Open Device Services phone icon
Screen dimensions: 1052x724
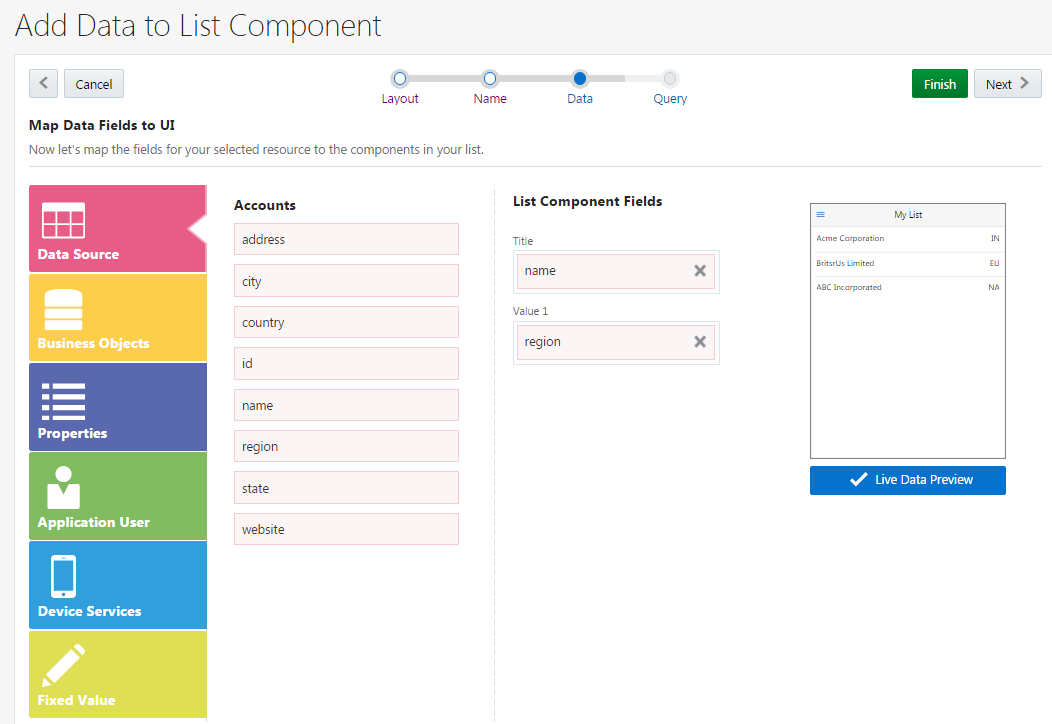[x=63, y=577]
